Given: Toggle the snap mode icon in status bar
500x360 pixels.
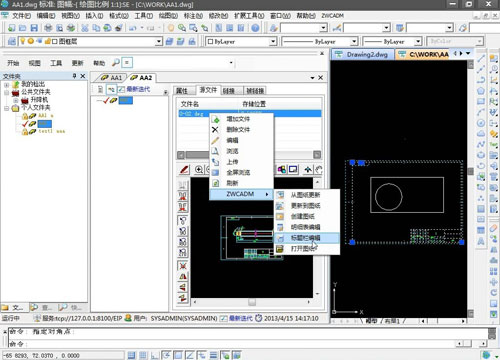Looking at the screenshot, I should [x=131, y=355].
